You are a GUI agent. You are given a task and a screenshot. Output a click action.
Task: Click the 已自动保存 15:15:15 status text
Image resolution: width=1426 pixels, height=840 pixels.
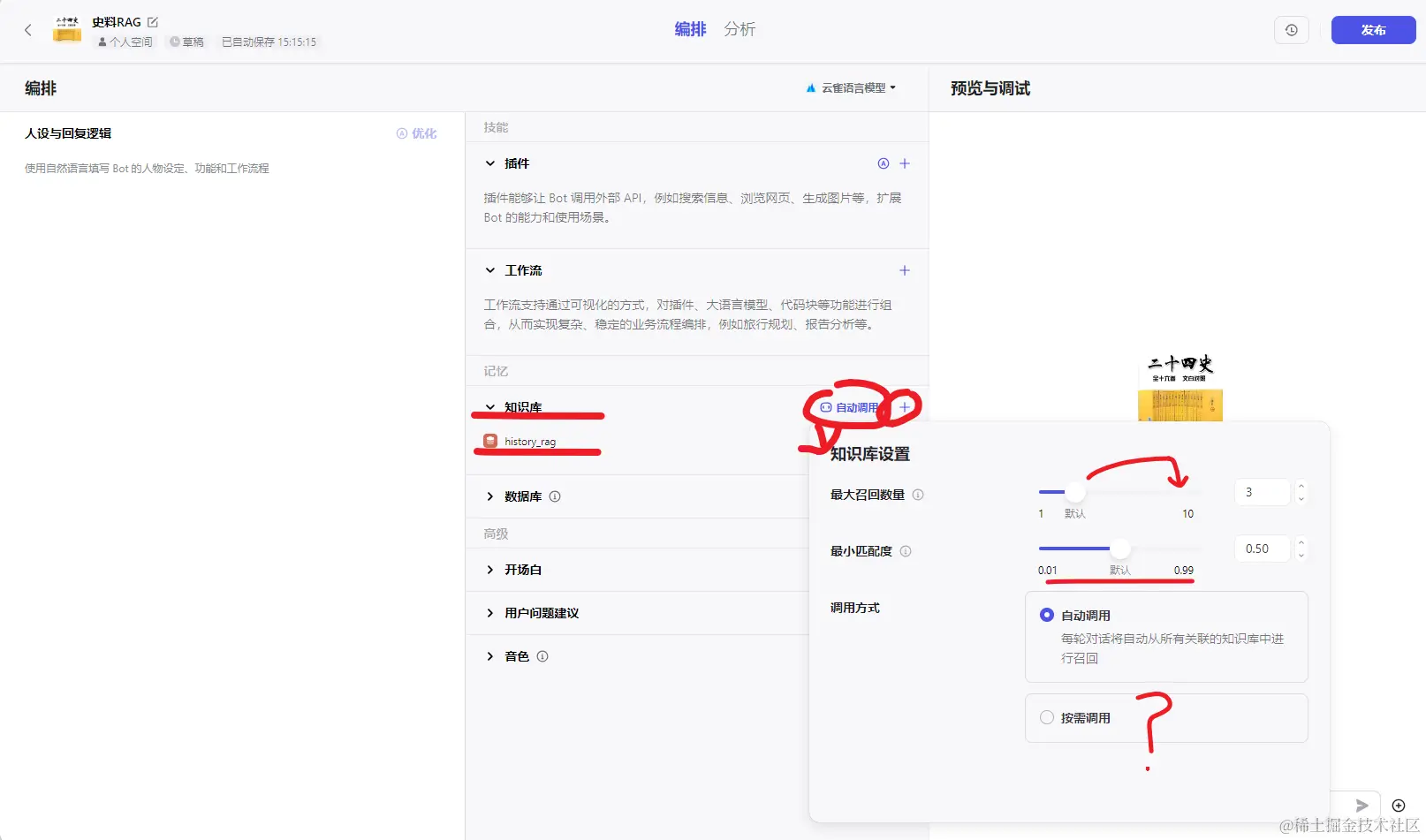(269, 42)
